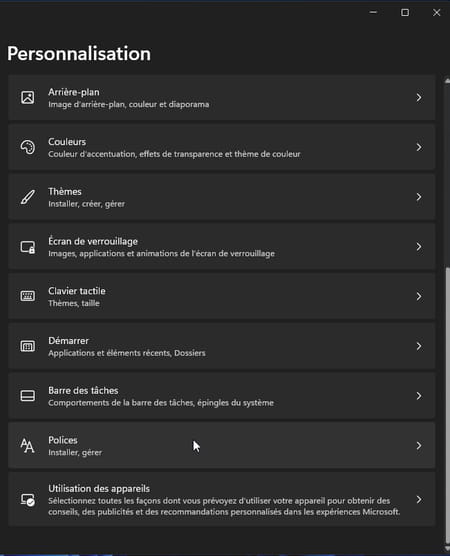Click the Arrière-plan picture icon
Image resolution: width=450 pixels, height=556 pixels.
tap(28, 97)
